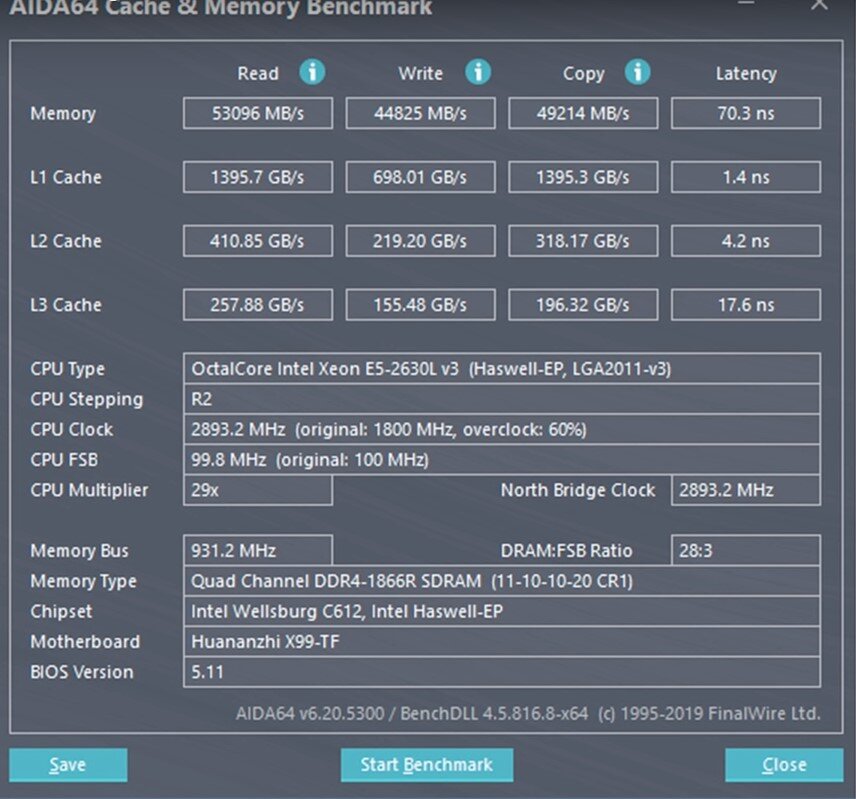Select L2 Cache read 410.85 GB/s
Image resolution: width=856 pixels, height=799 pixels.
pyautogui.click(x=258, y=241)
